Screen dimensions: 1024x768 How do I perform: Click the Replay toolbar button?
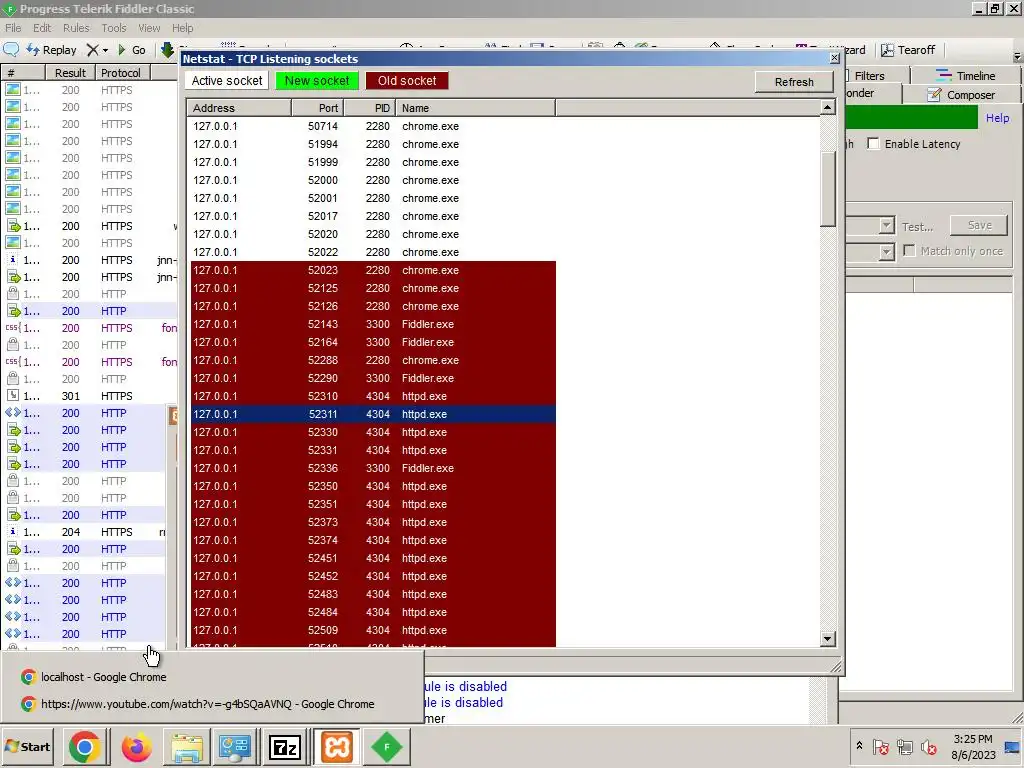tap(52, 50)
